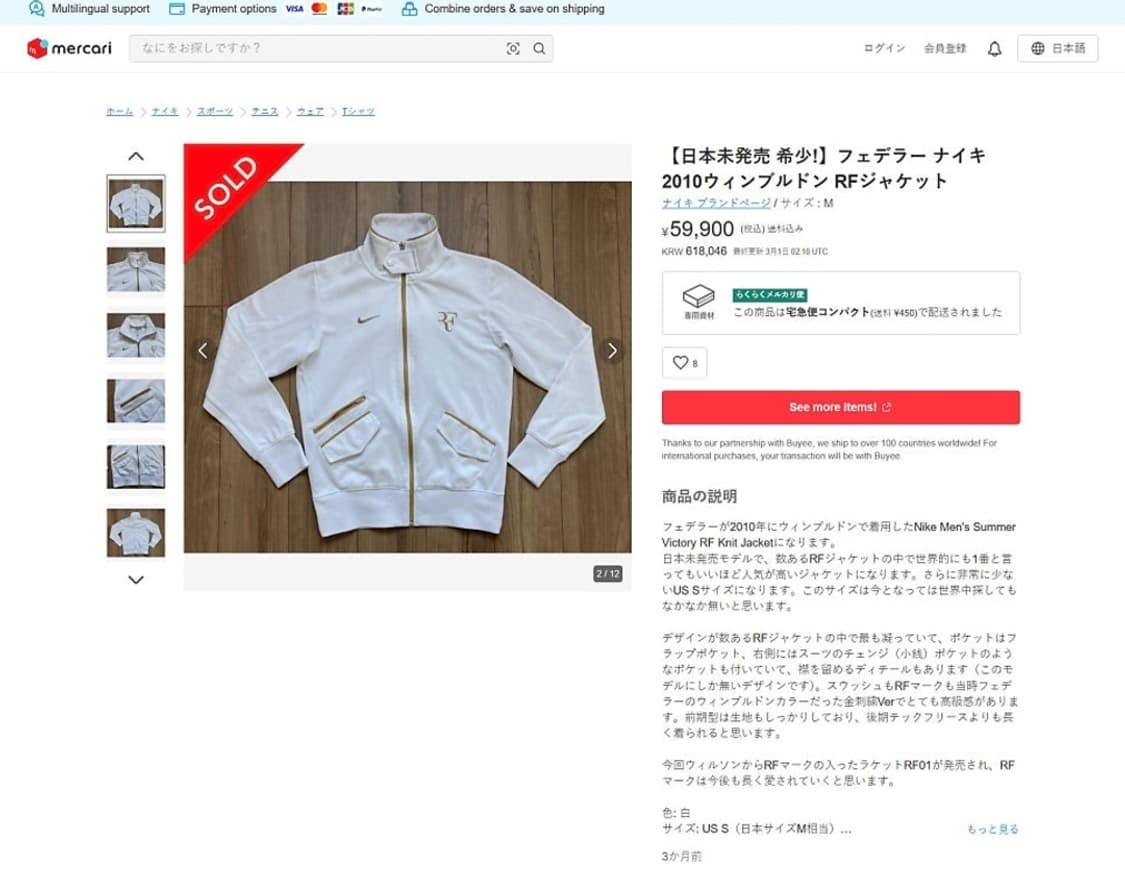Open ナイキ breadcrumb link
The height and width of the screenshot is (883, 1125).
(x=165, y=111)
